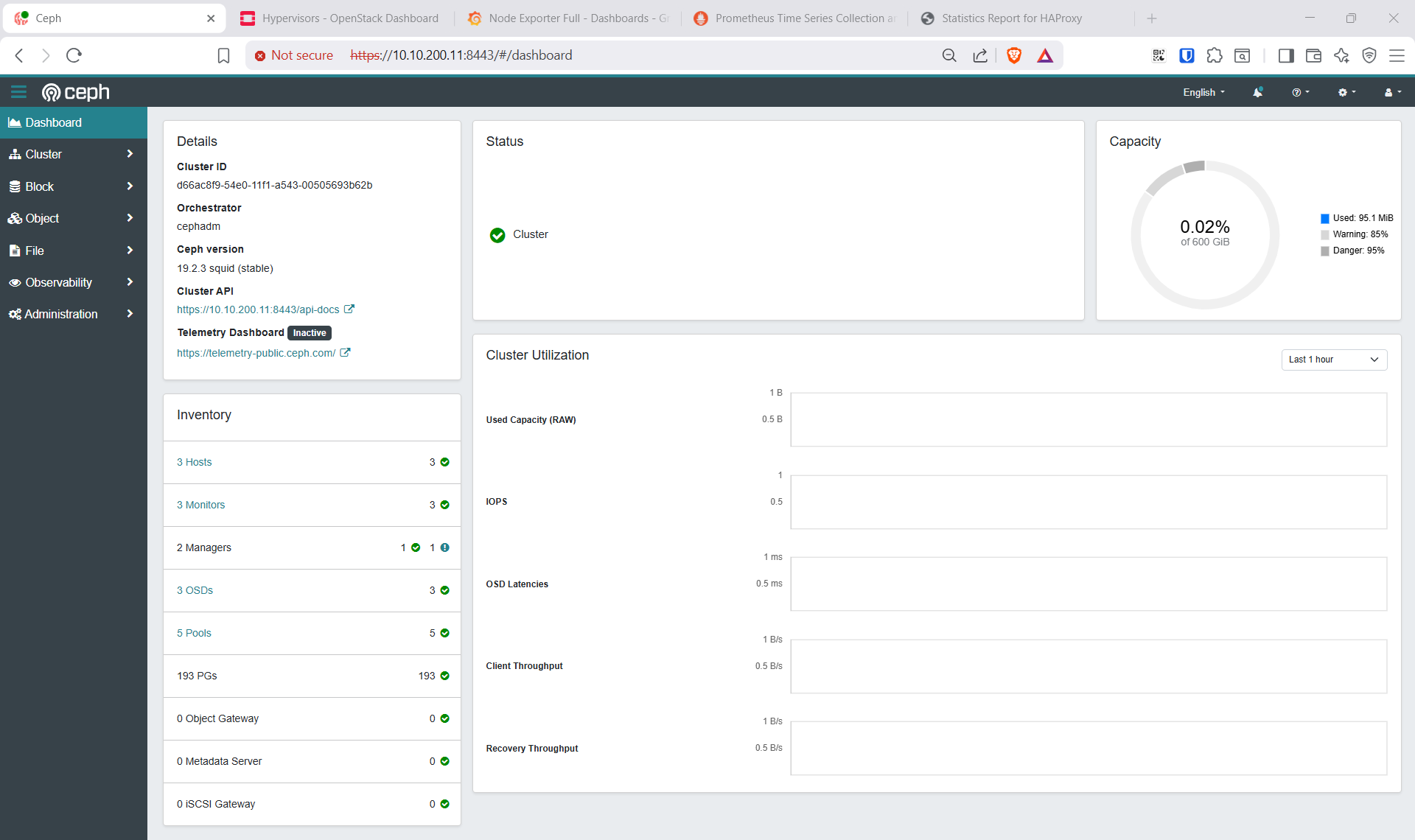
Task: Go forward in browser history
Action: pyautogui.click(x=46, y=55)
